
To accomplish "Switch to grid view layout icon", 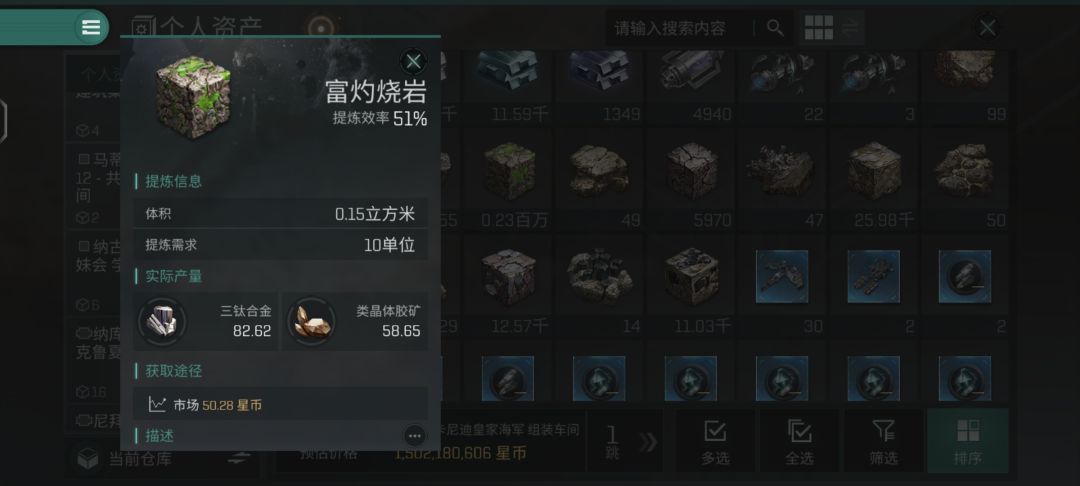I will point(819,28).
